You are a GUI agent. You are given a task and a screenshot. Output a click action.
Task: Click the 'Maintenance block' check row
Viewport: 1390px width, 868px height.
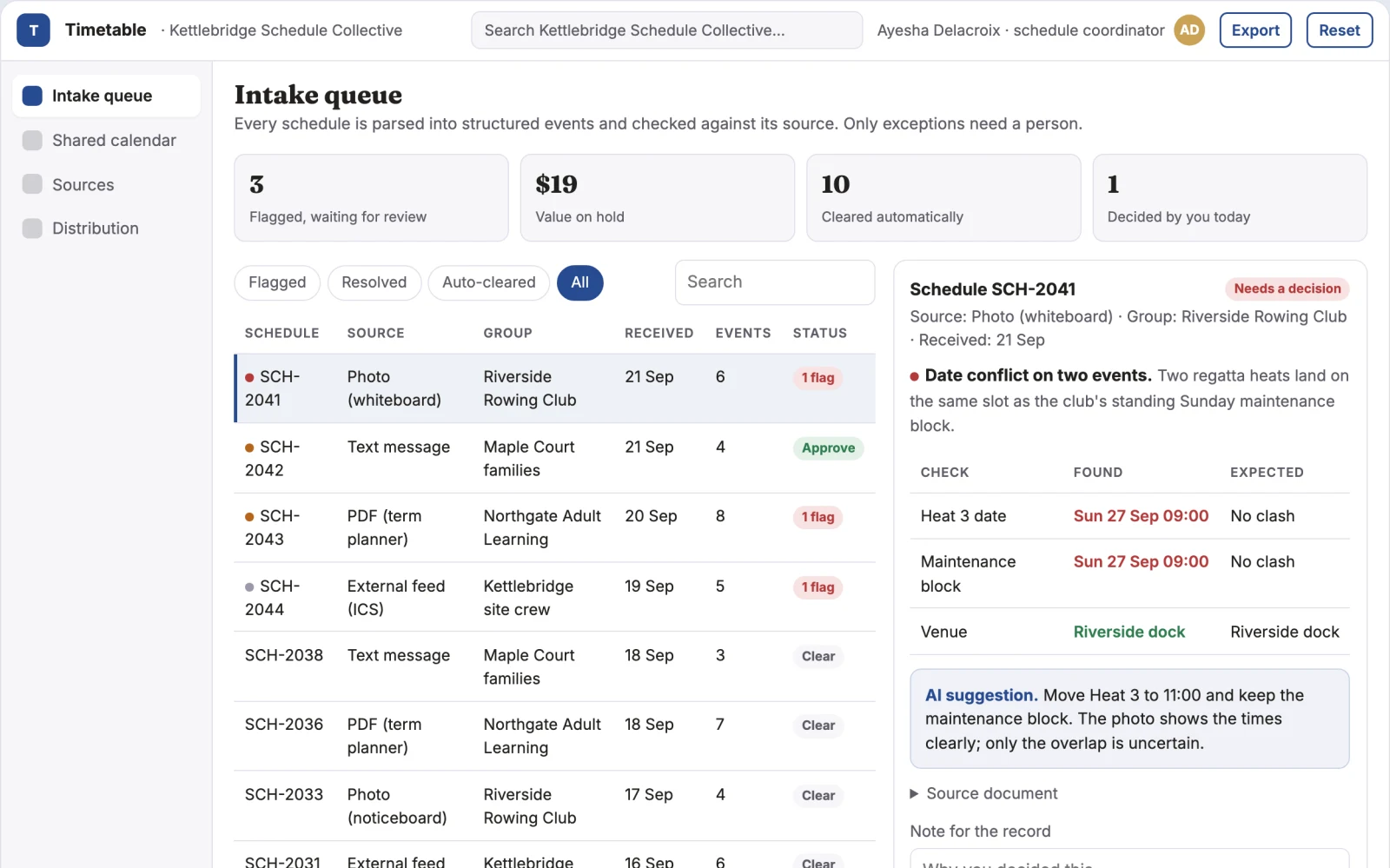[x=1129, y=573]
